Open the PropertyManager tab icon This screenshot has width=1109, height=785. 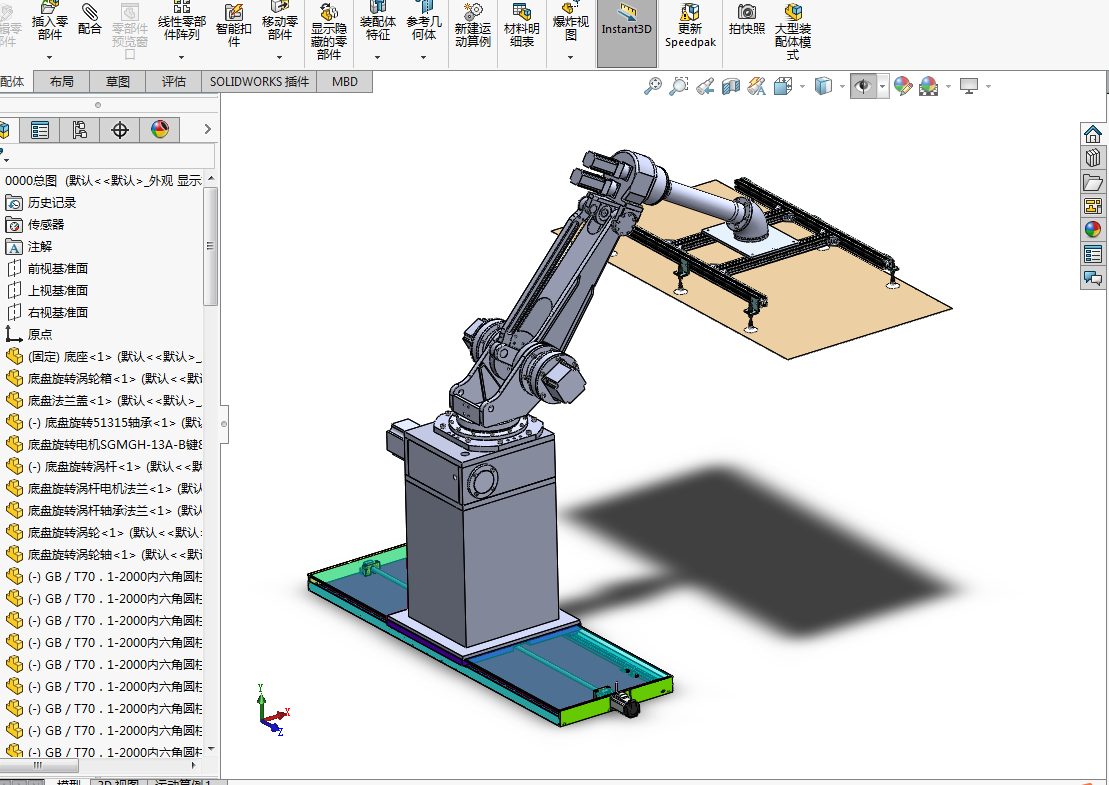pos(40,130)
